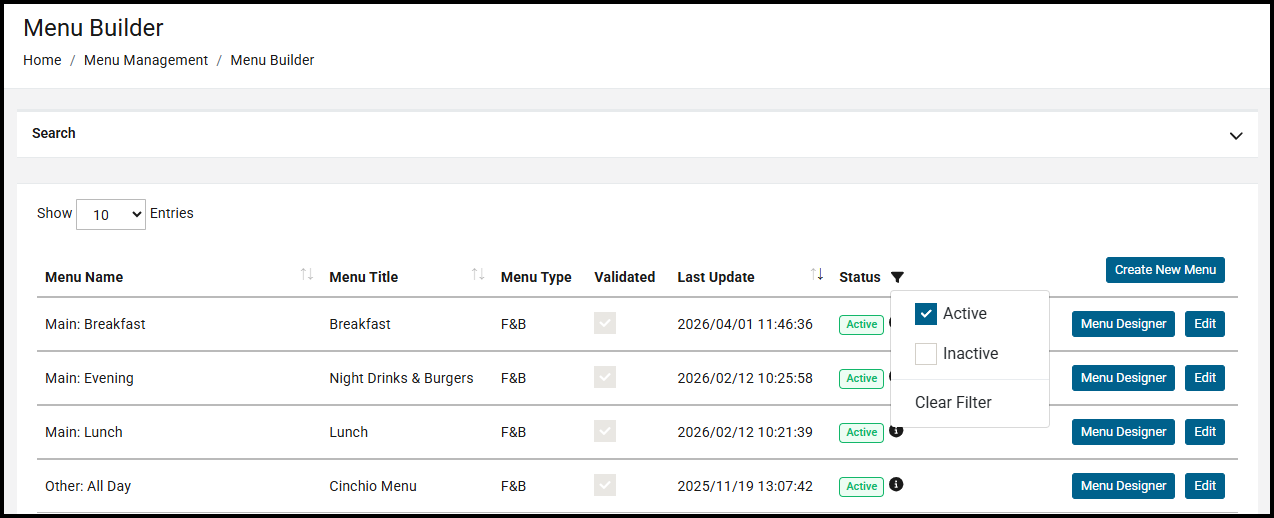Navigate to Home breadcrumb link
Image resolution: width=1274 pixels, height=518 pixels.
point(42,60)
